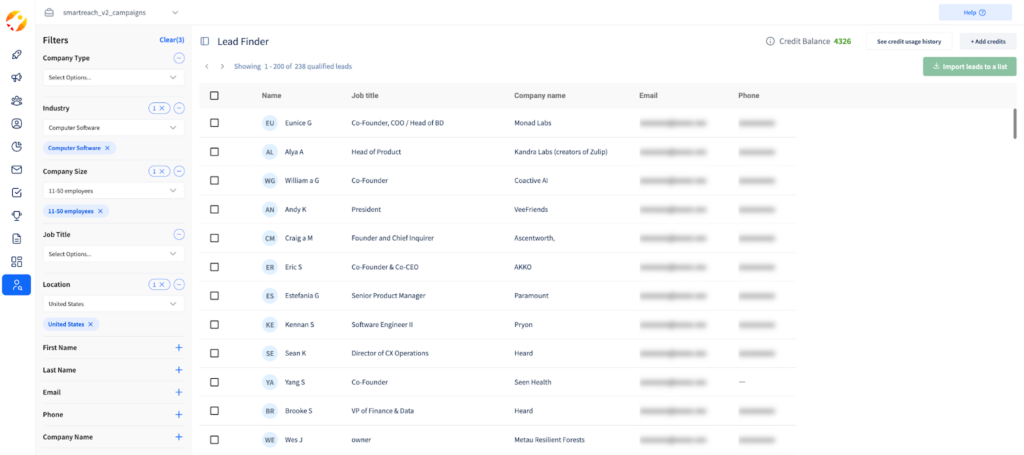The image size is (1024, 455).
Task: Open the pie chart reports icon
Action: point(17,146)
